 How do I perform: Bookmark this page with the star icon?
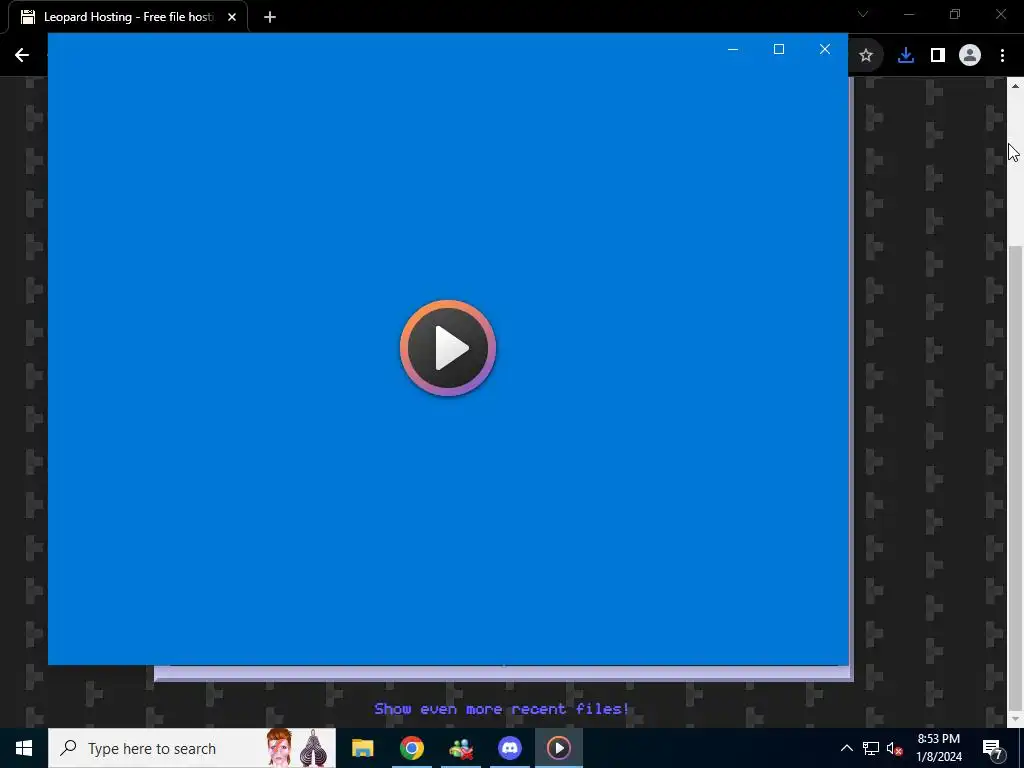click(x=866, y=56)
